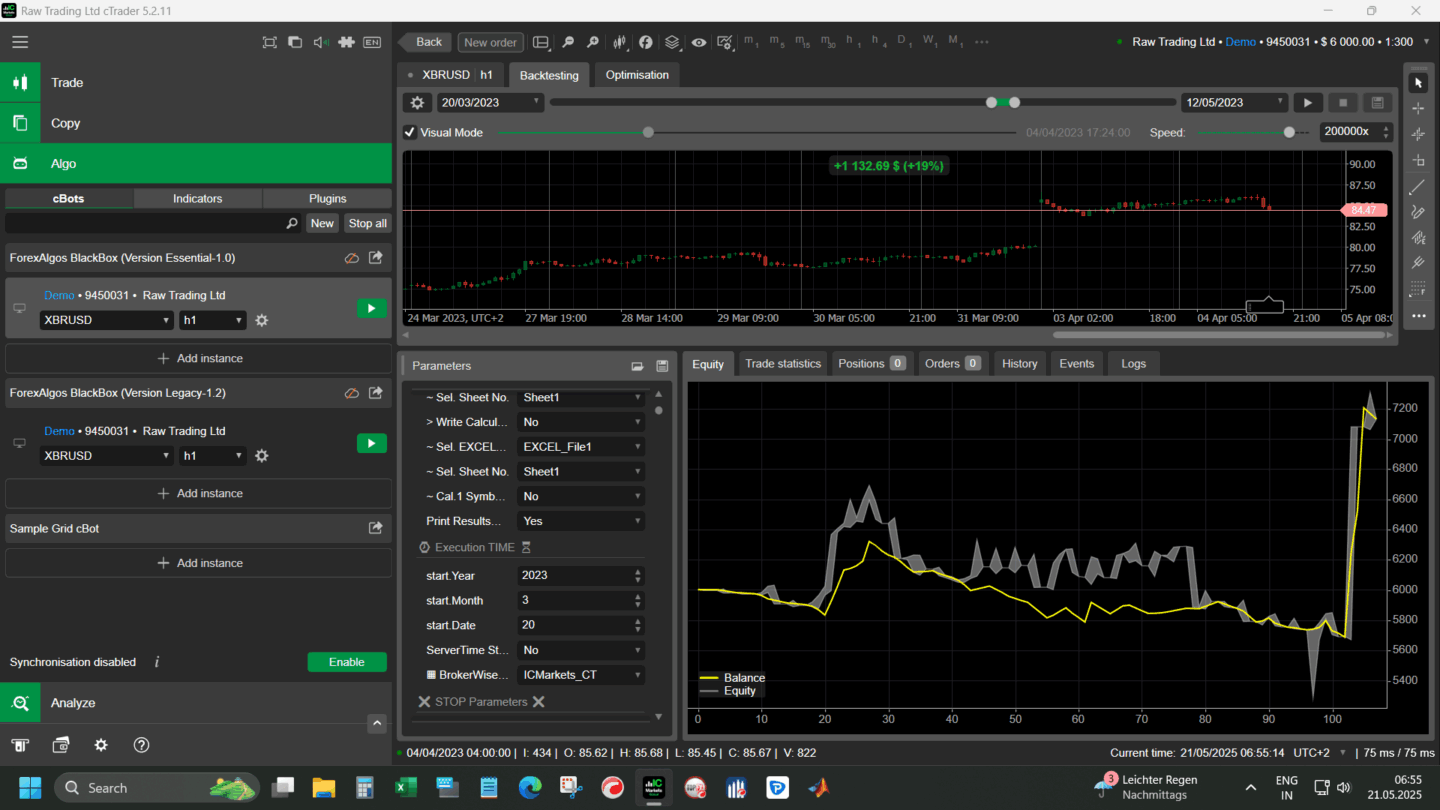Enable synchronisation with the Enable button

[x=346, y=662]
